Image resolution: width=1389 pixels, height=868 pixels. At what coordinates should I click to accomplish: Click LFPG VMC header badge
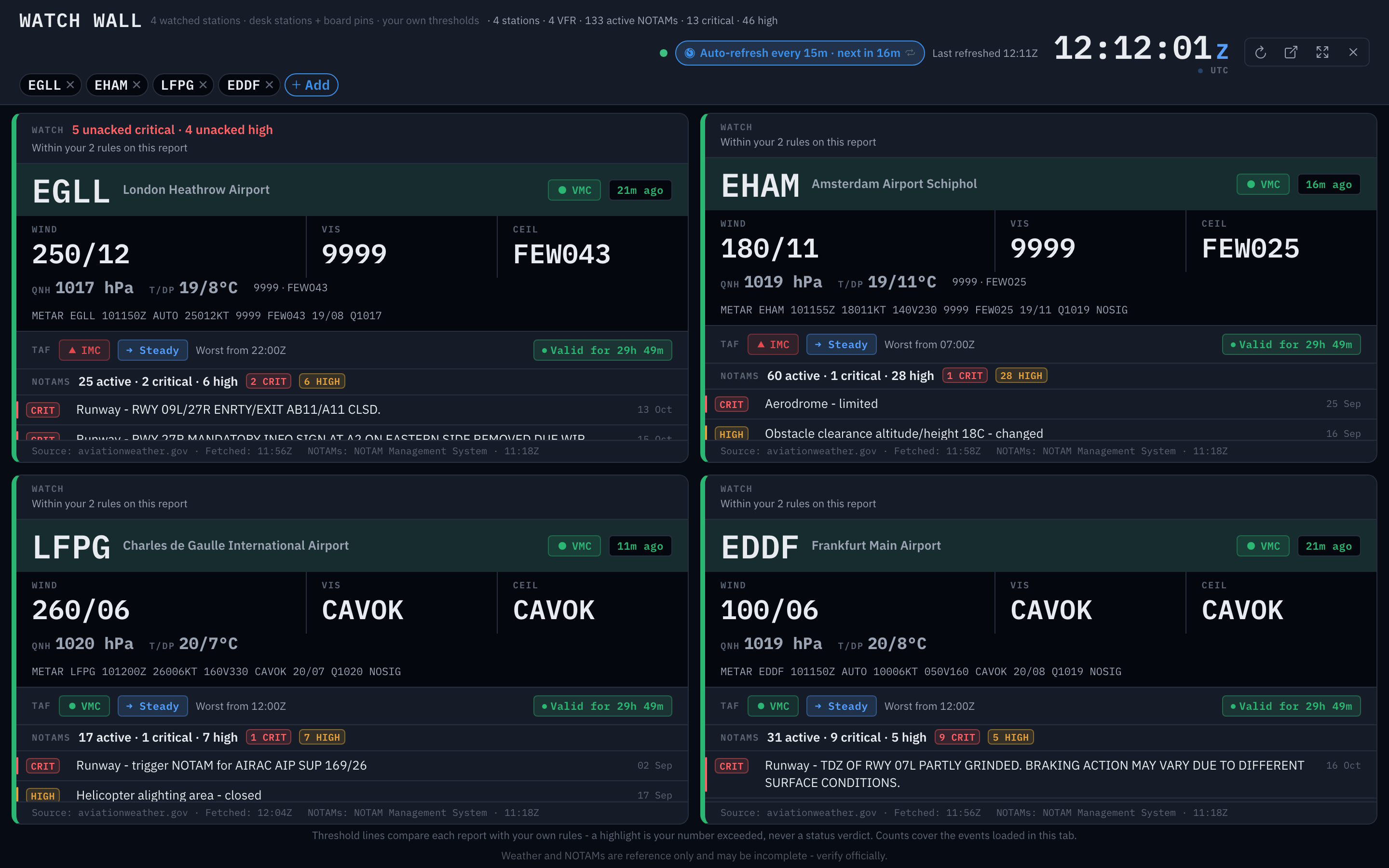click(574, 546)
